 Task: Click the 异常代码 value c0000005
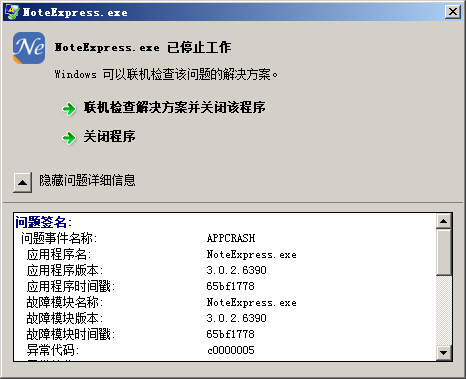tap(231, 350)
